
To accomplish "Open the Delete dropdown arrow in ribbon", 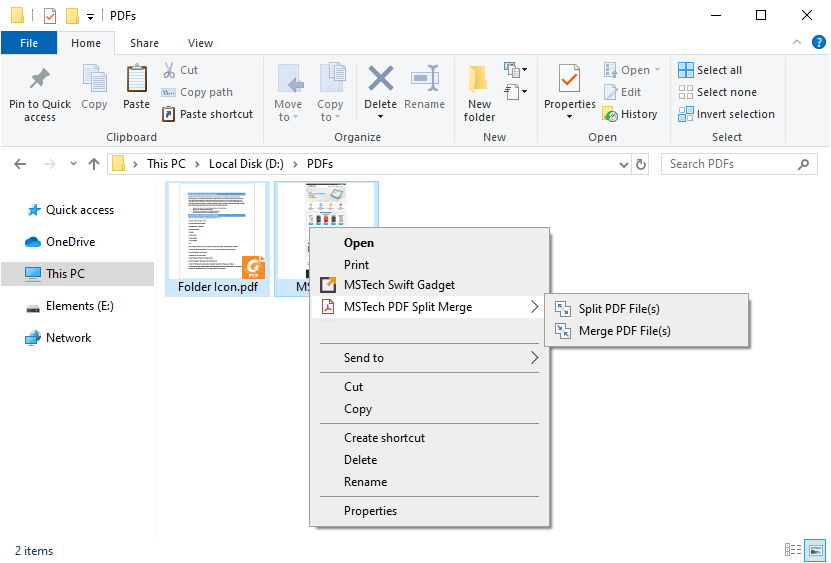I will coord(381,117).
